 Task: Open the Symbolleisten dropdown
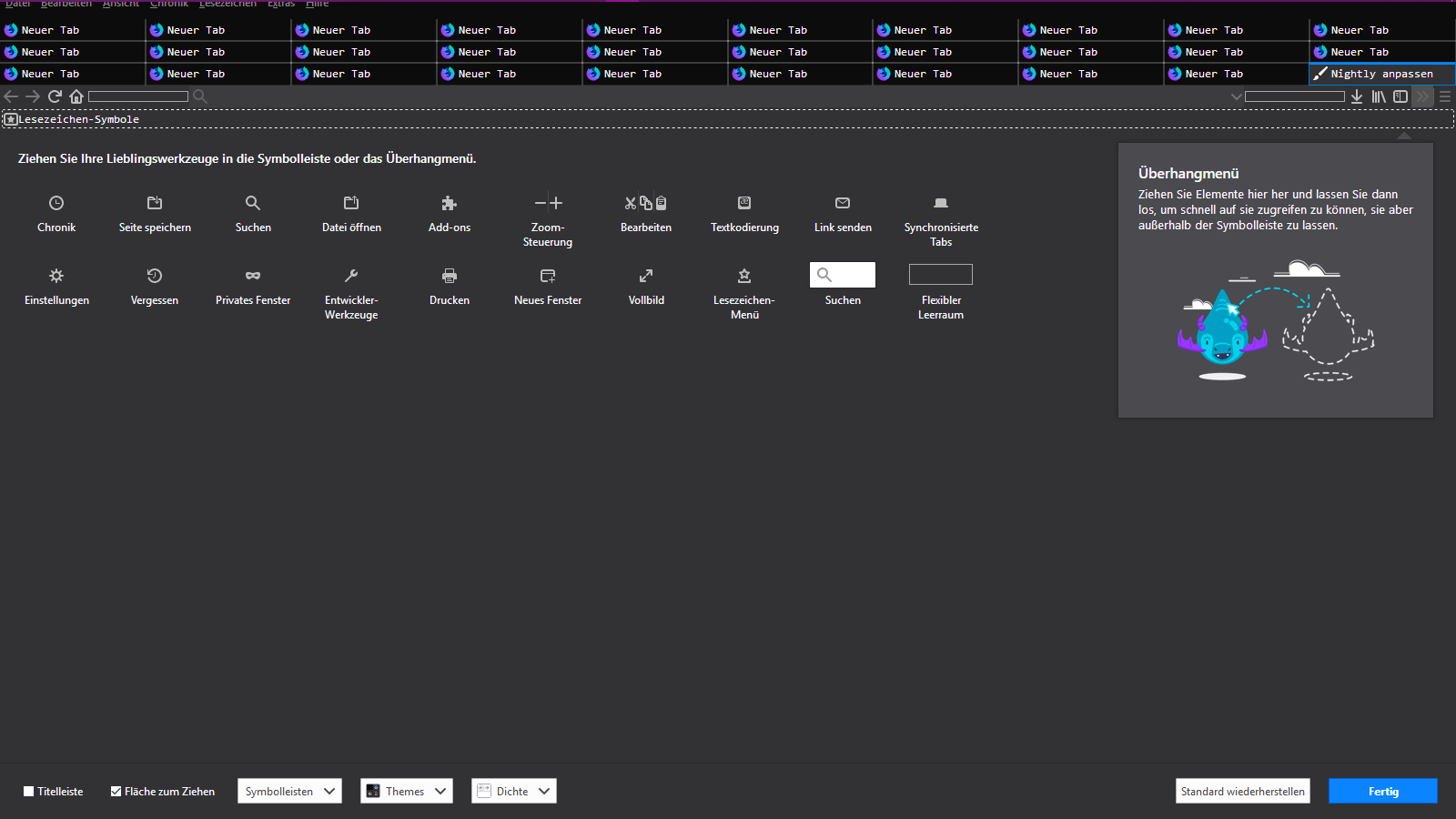[x=289, y=792]
